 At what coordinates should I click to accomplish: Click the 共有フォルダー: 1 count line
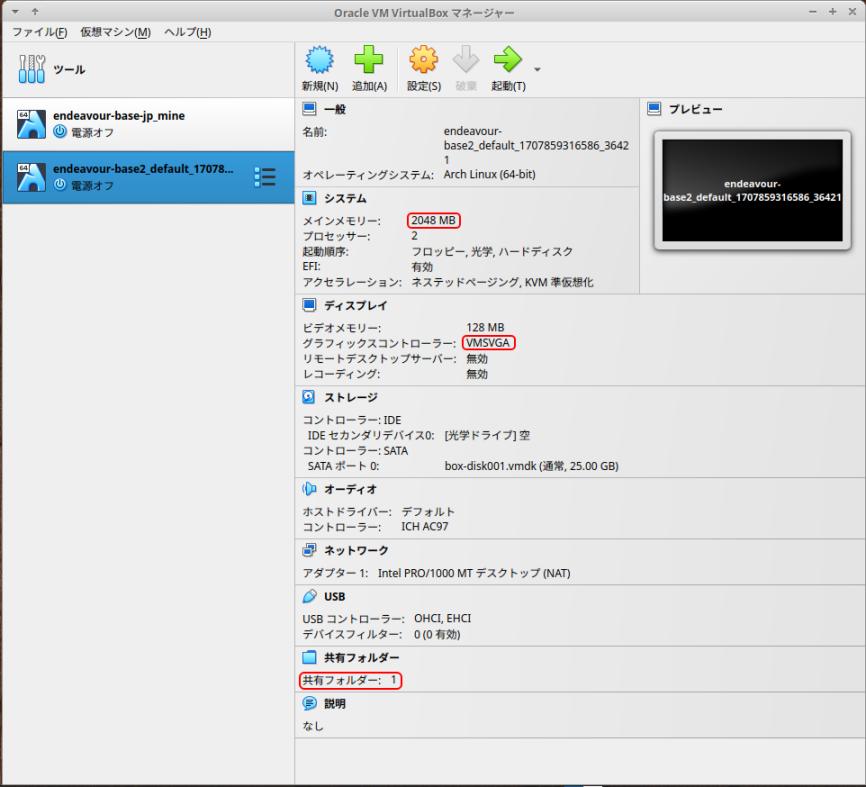(350, 680)
